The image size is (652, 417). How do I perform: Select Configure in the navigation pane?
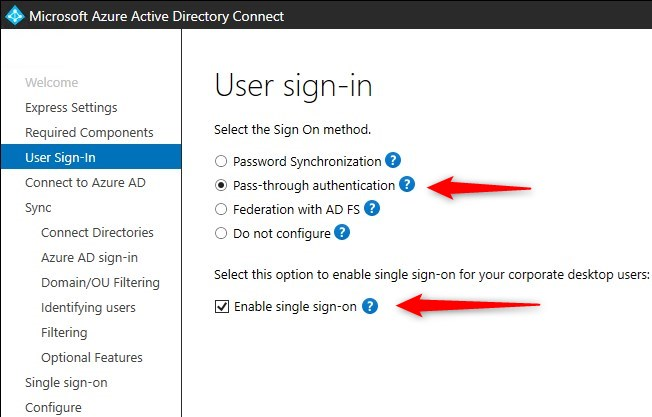(x=53, y=407)
